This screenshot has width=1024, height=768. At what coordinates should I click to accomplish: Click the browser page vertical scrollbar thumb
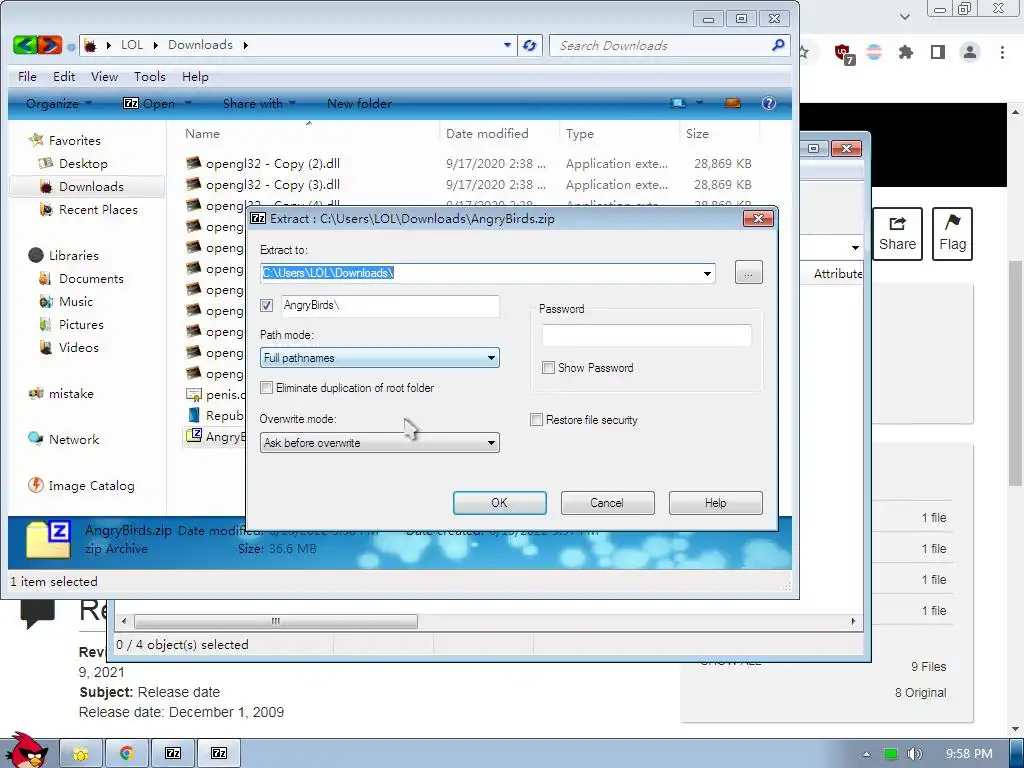pyautogui.click(x=1016, y=372)
